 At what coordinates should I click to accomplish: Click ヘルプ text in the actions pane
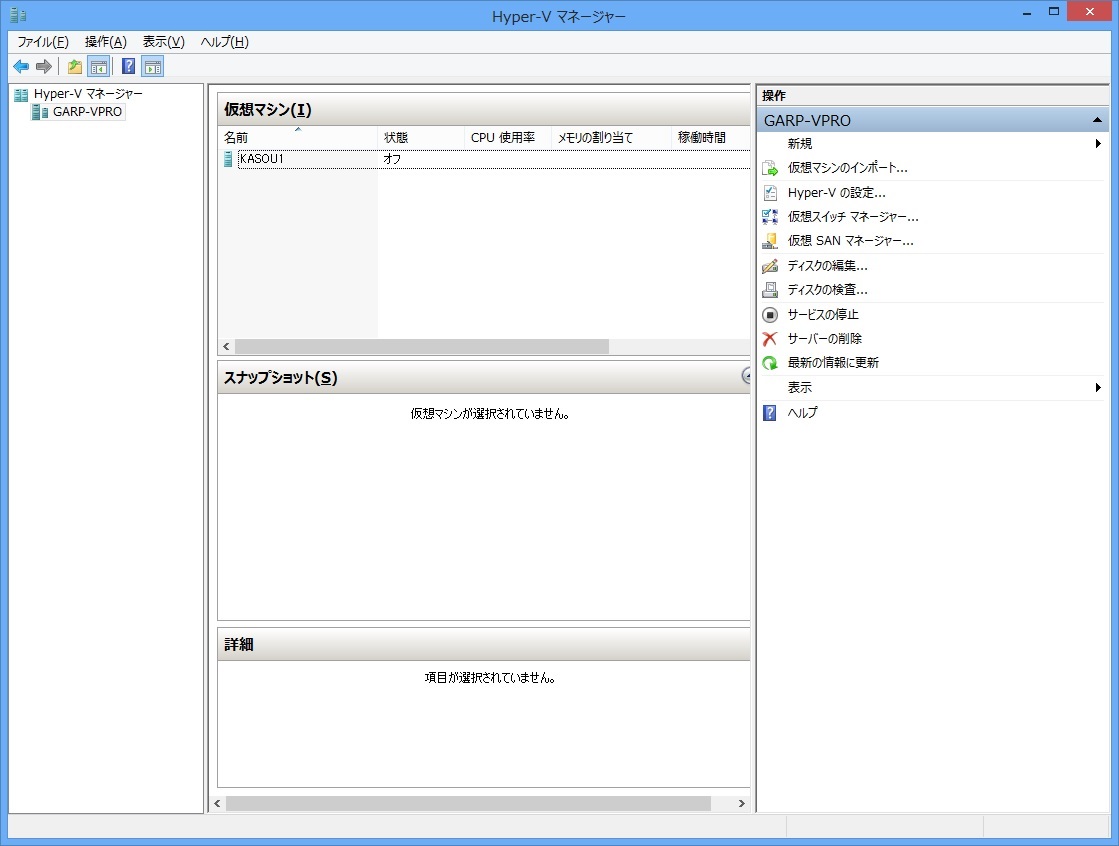803,413
